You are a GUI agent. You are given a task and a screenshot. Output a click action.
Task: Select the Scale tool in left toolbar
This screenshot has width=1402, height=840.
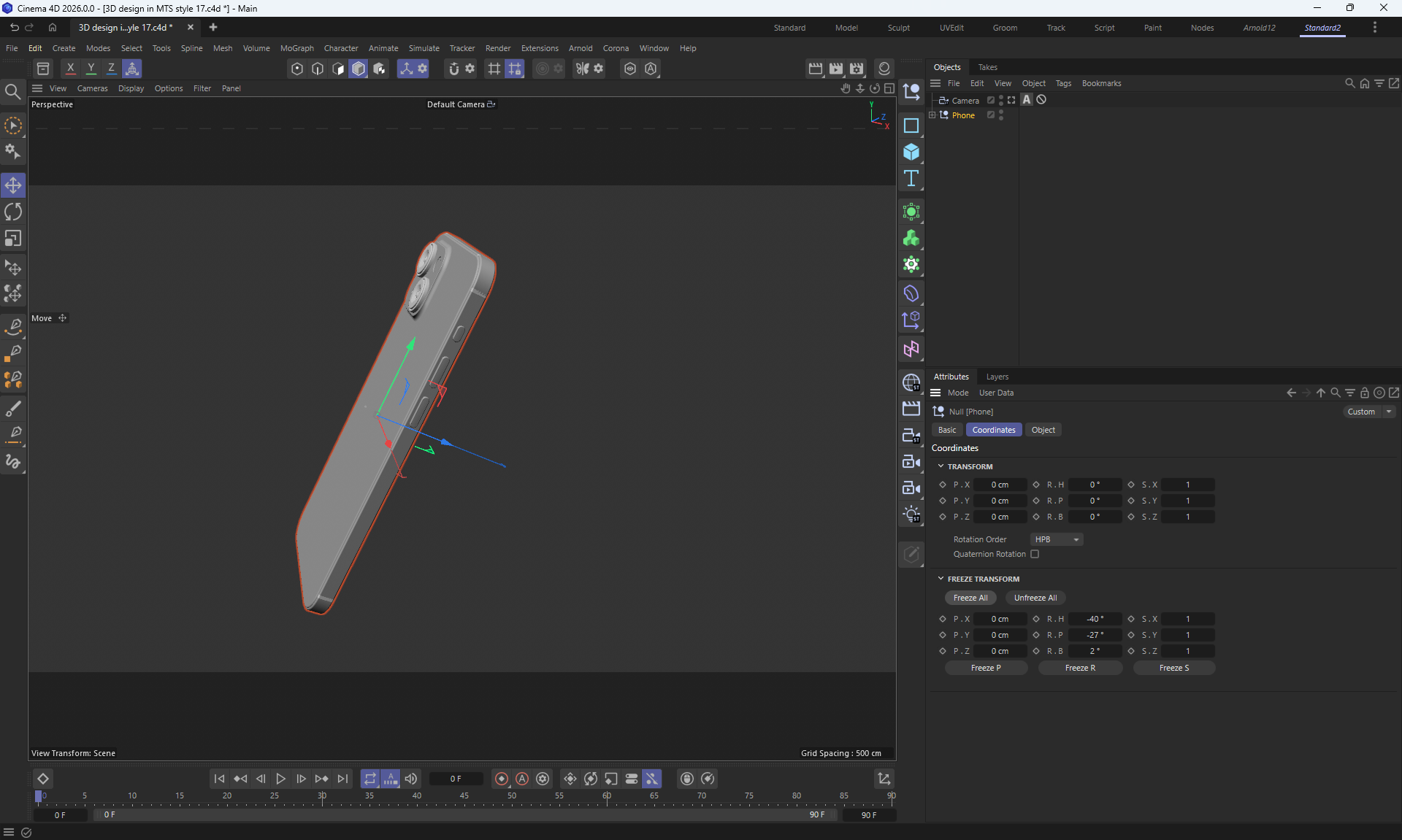click(x=13, y=239)
